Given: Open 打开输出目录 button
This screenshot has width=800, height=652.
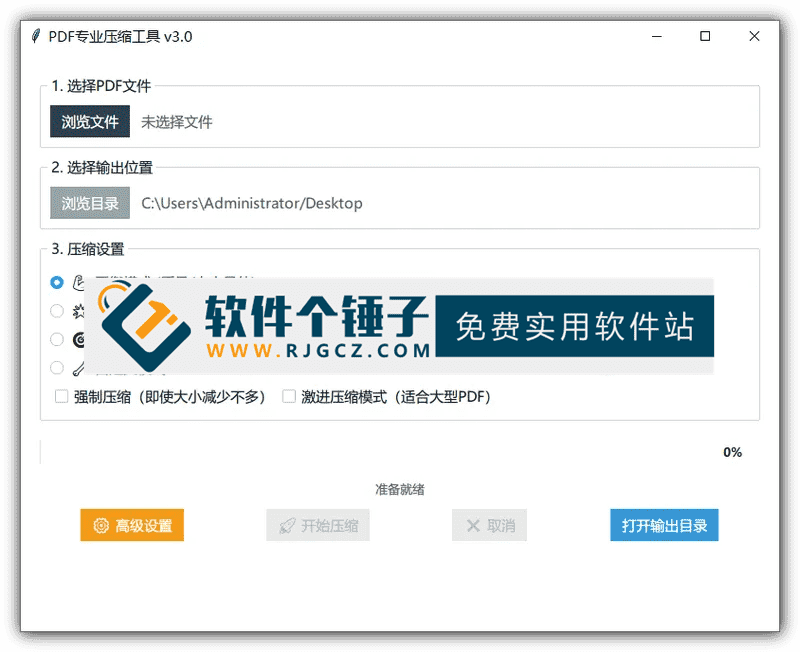Looking at the screenshot, I should point(664,525).
